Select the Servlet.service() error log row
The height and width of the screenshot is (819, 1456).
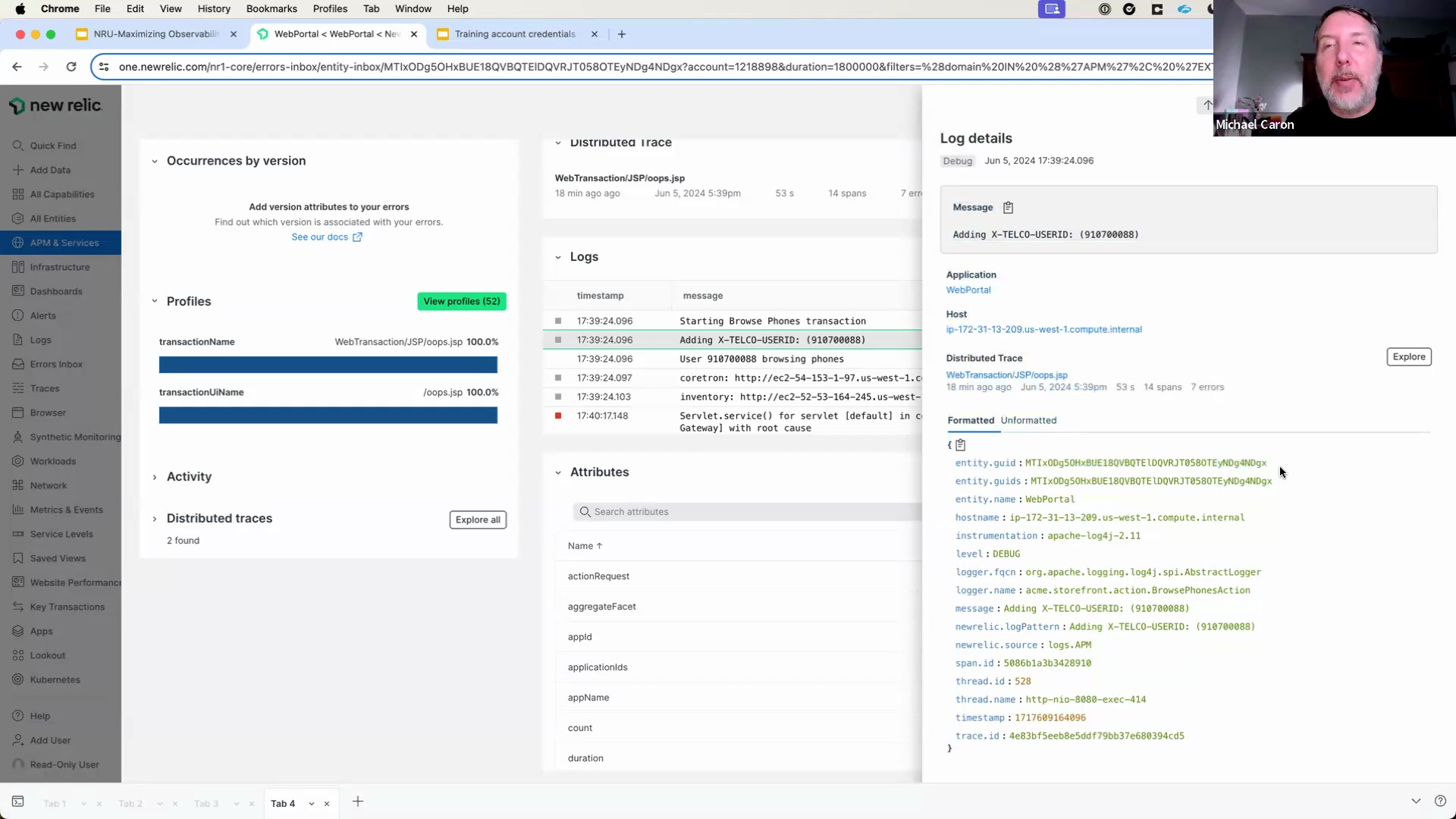pyautogui.click(x=733, y=422)
